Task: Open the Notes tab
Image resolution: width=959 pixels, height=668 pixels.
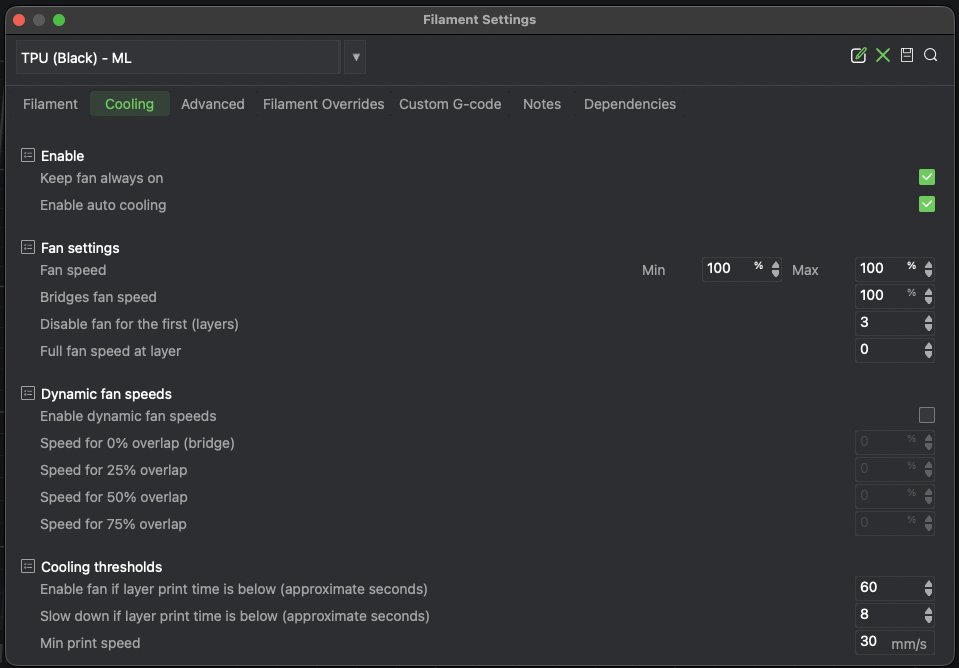Action: (542, 104)
